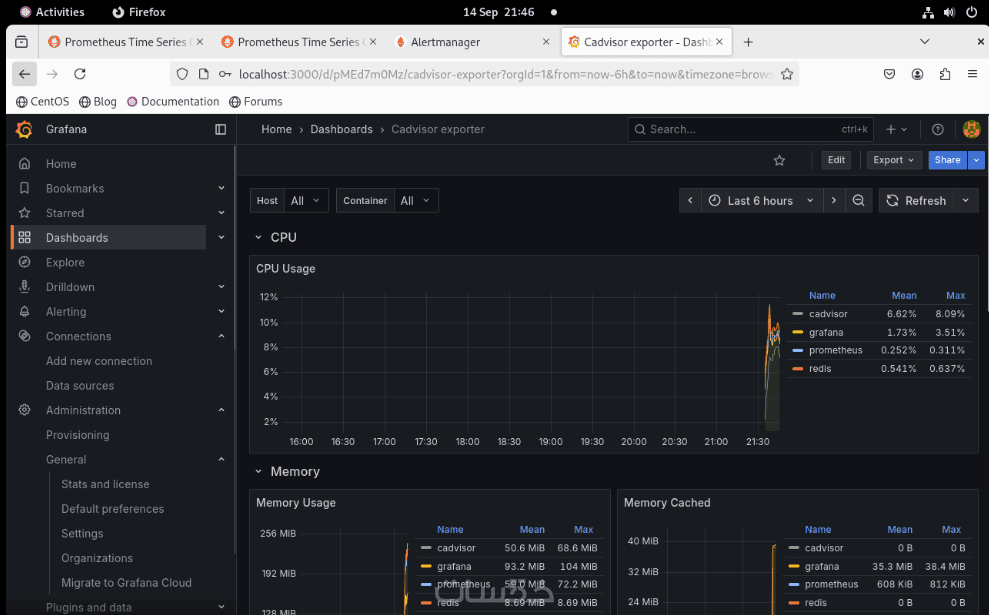This screenshot has height=615, width=989.
Task: Click the Share button
Action: [x=947, y=160]
